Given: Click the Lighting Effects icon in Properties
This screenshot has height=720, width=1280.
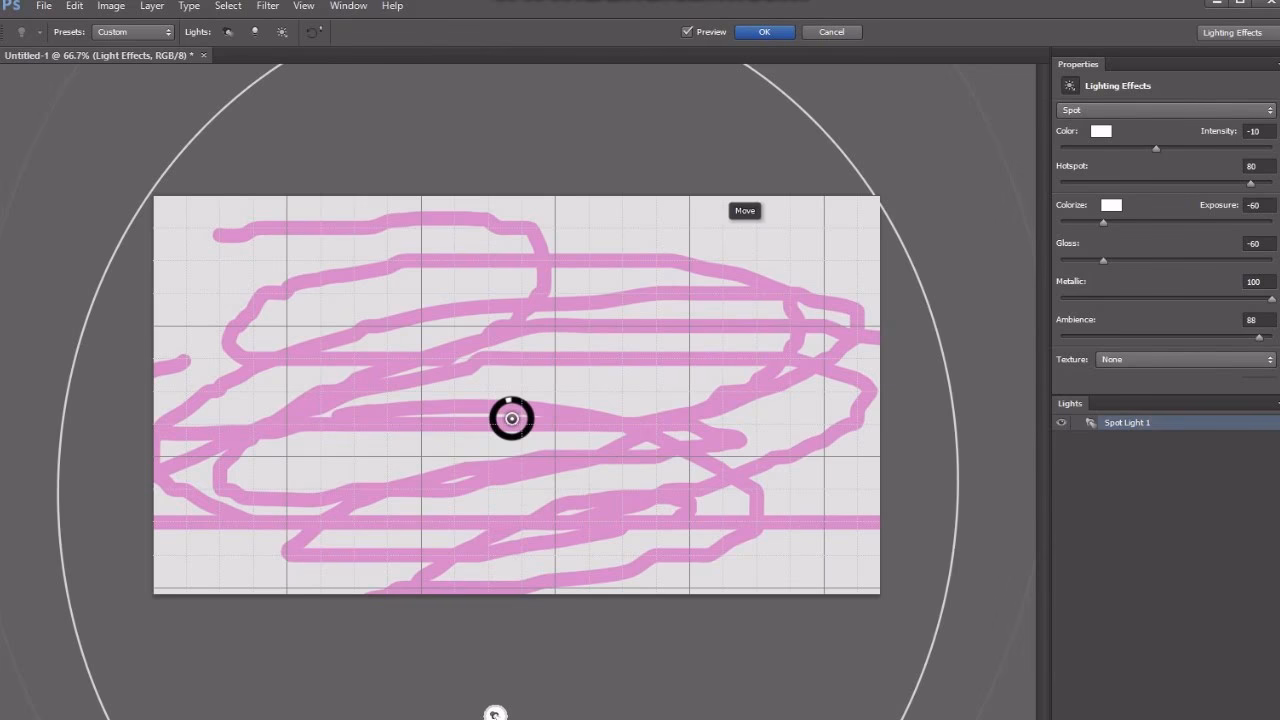Looking at the screenshot, I should coord(1069,85).
